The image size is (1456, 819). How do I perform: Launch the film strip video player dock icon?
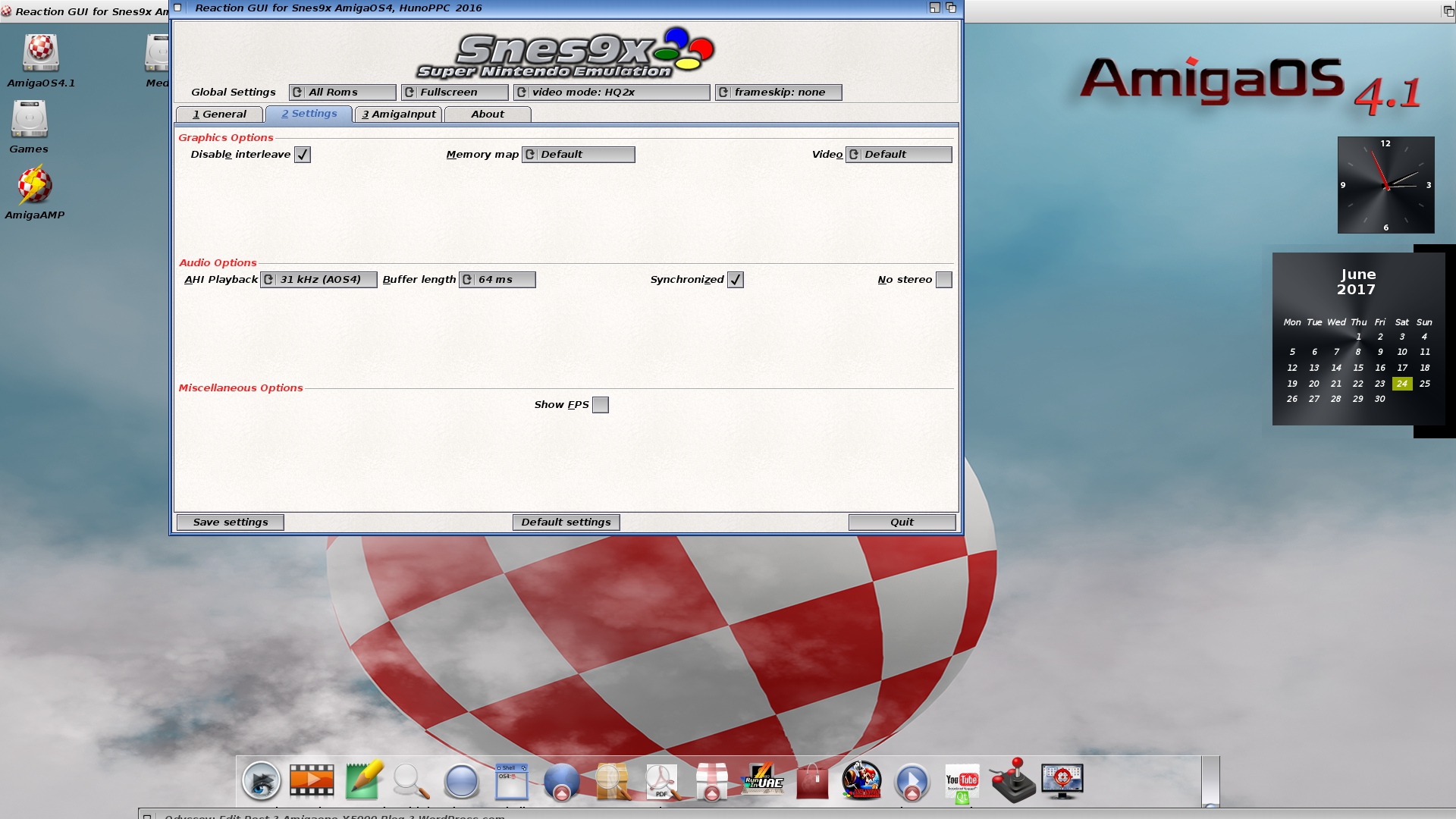pyautogui.click(x=312, y=781)
